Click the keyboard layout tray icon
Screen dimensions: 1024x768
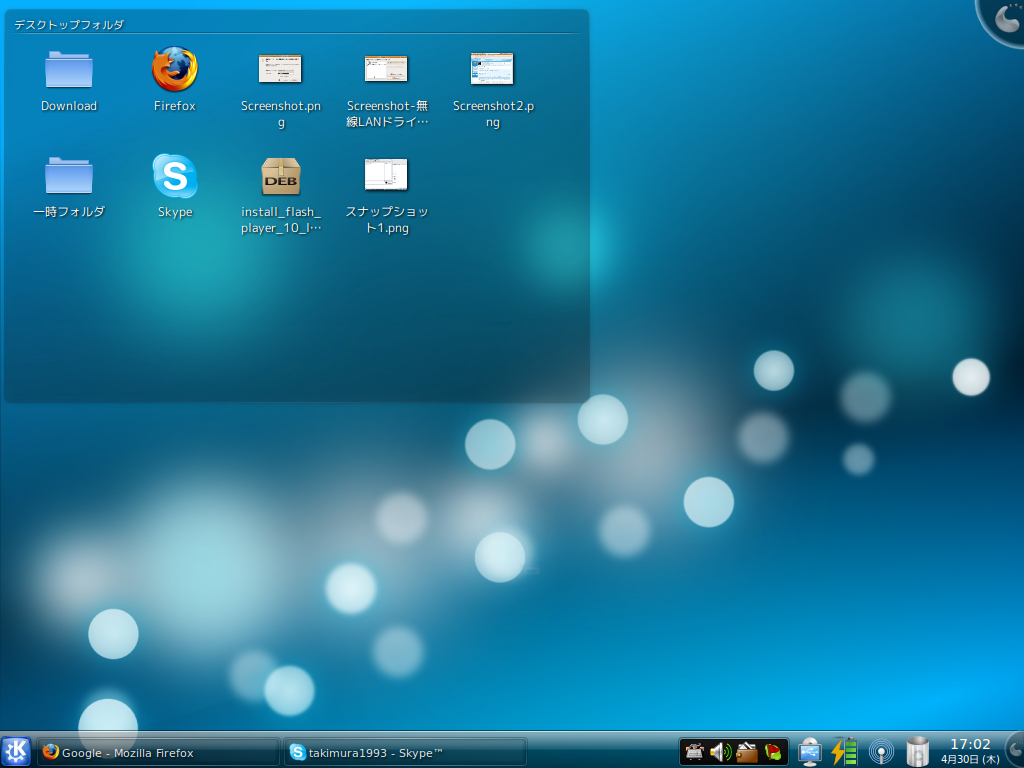[x=694, y=752]
